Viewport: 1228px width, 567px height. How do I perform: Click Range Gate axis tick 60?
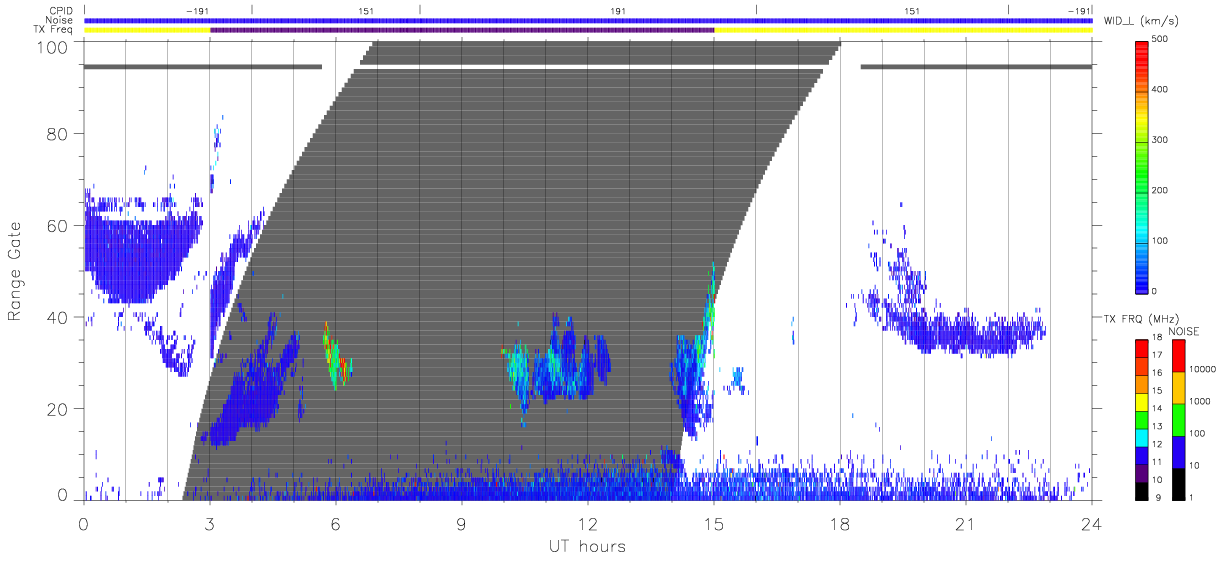(59, 226)
